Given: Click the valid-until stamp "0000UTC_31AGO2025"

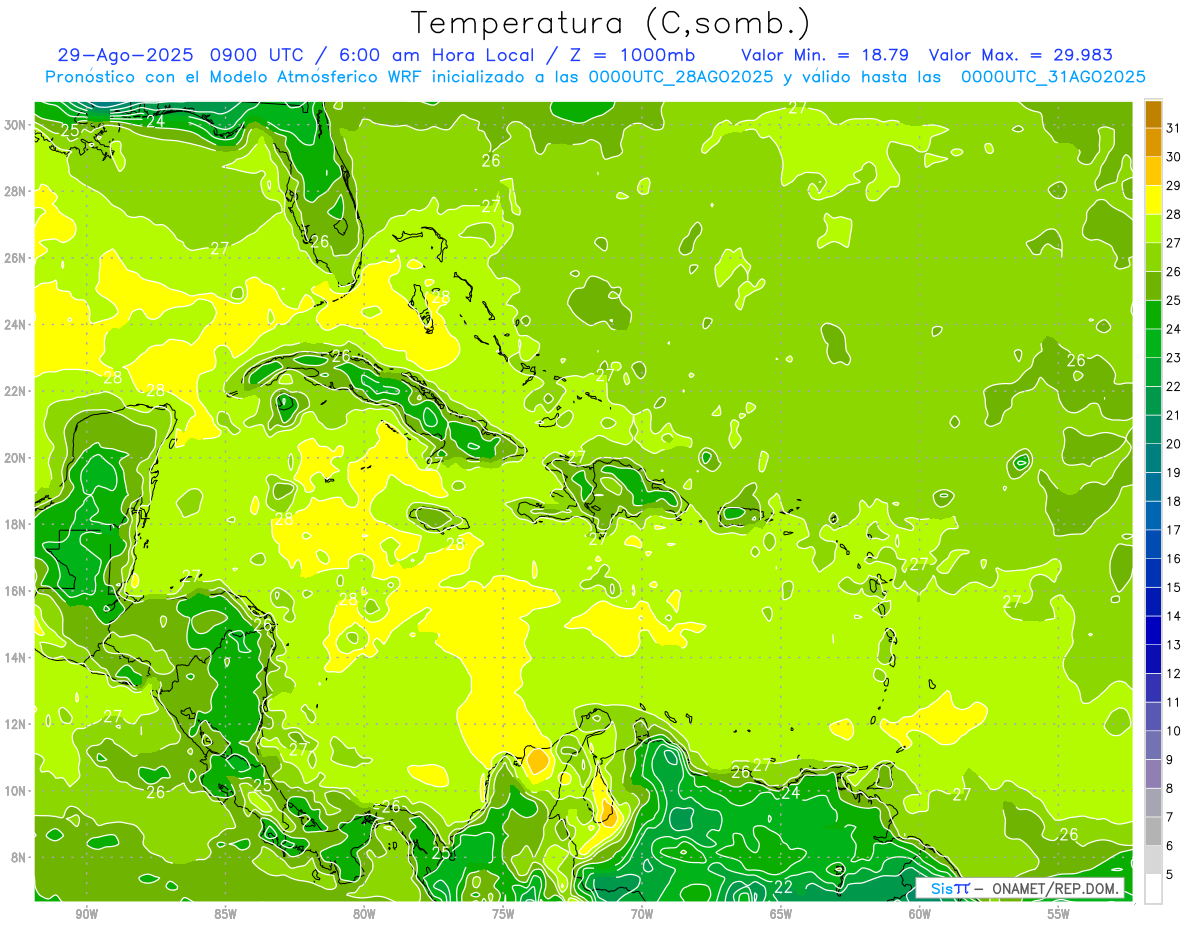Looking at the screenshot, I should point(1053,77).
